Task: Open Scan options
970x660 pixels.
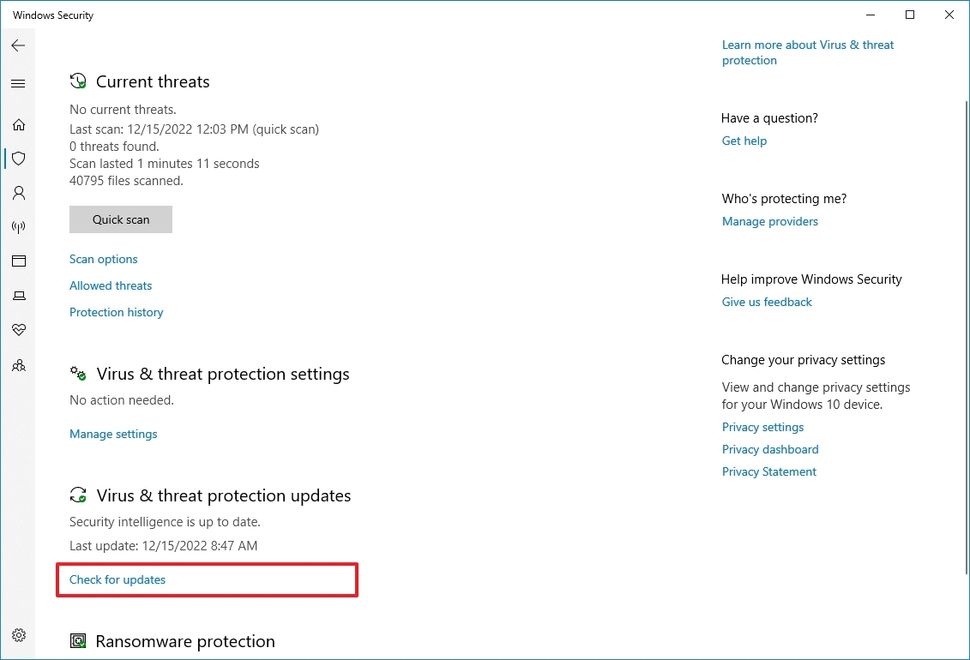Action: (x=103, y=258)
